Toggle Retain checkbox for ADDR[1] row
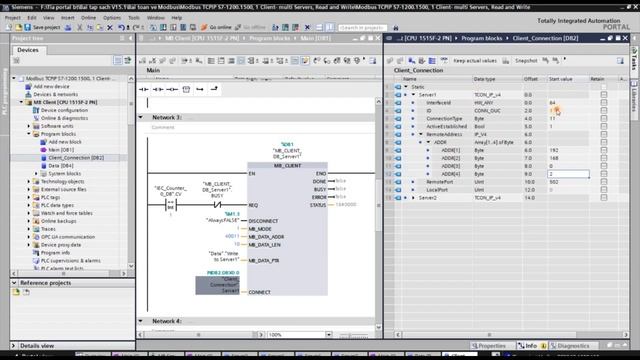Viewport: 640px width, 360px height. pos(604,150)
